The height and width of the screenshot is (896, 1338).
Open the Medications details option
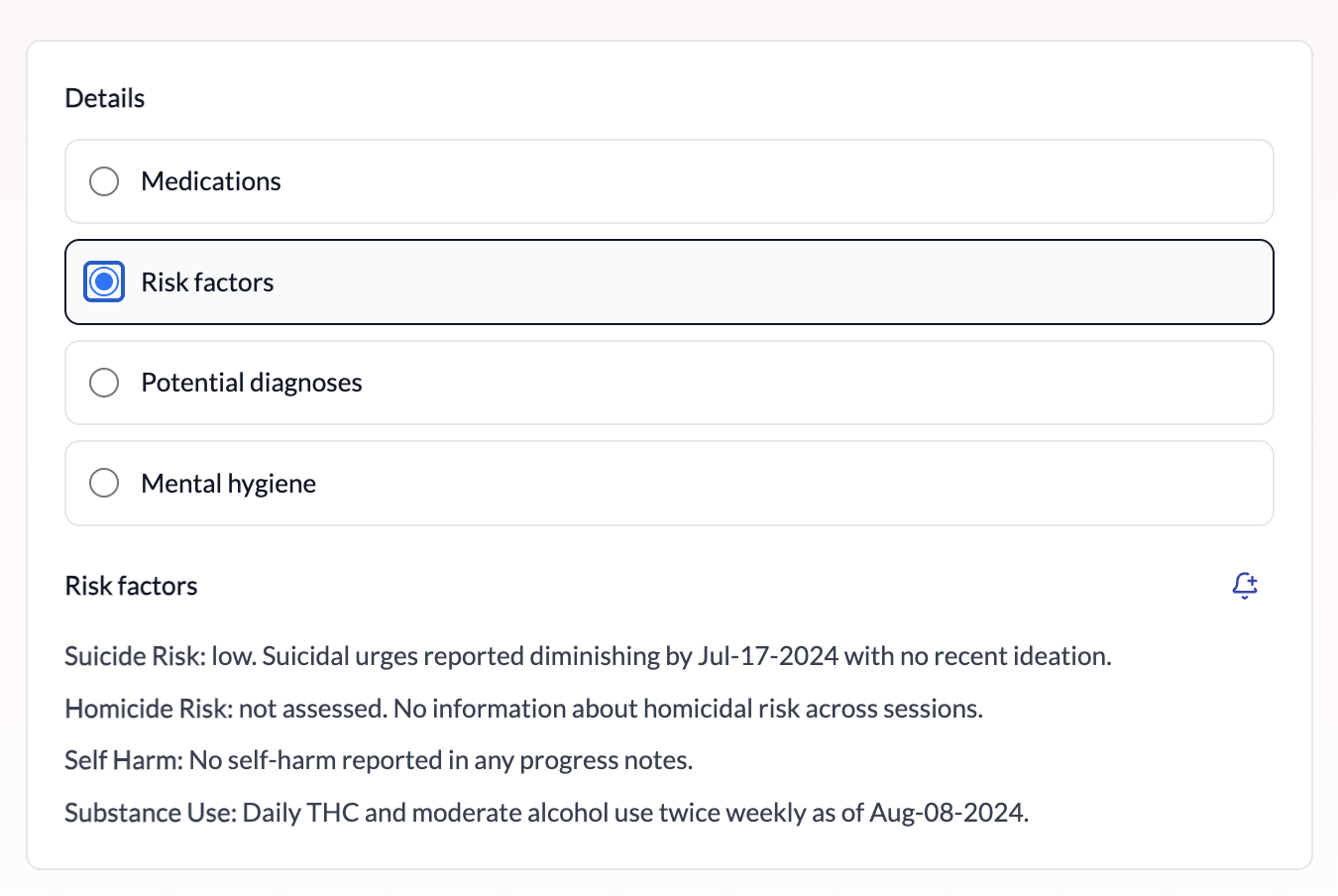tap(669, 181)
